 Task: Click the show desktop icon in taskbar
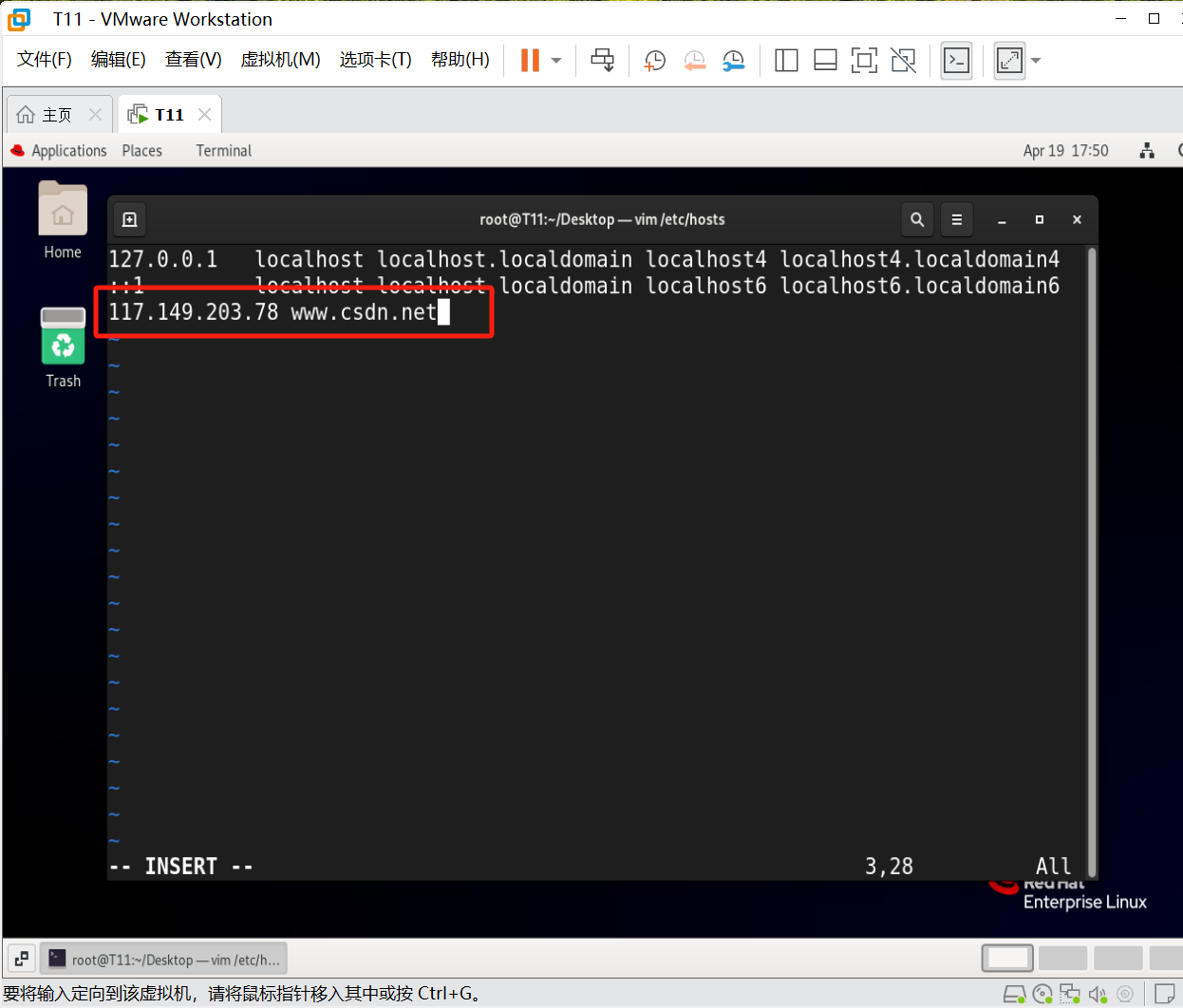tap(21, 959)
